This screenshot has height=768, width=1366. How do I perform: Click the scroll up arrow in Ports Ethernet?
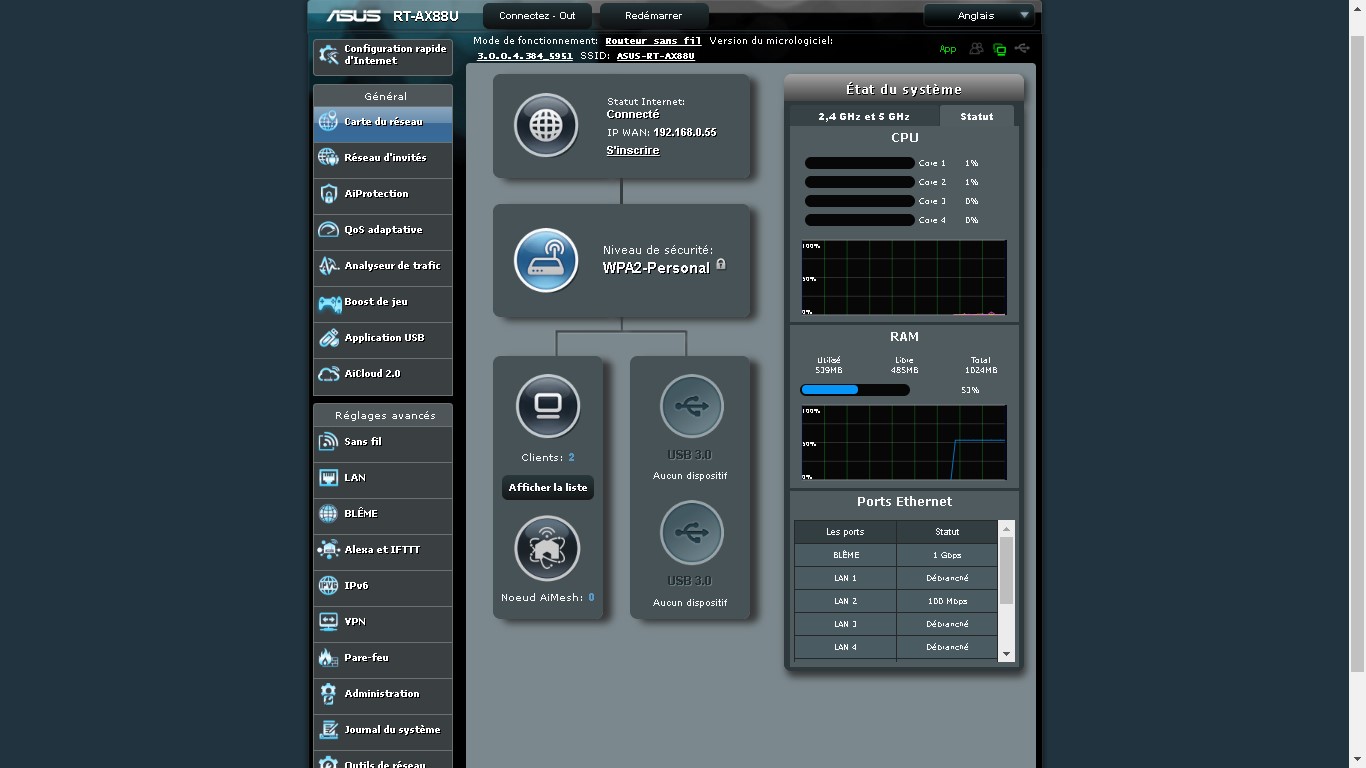coord(1006,528)
